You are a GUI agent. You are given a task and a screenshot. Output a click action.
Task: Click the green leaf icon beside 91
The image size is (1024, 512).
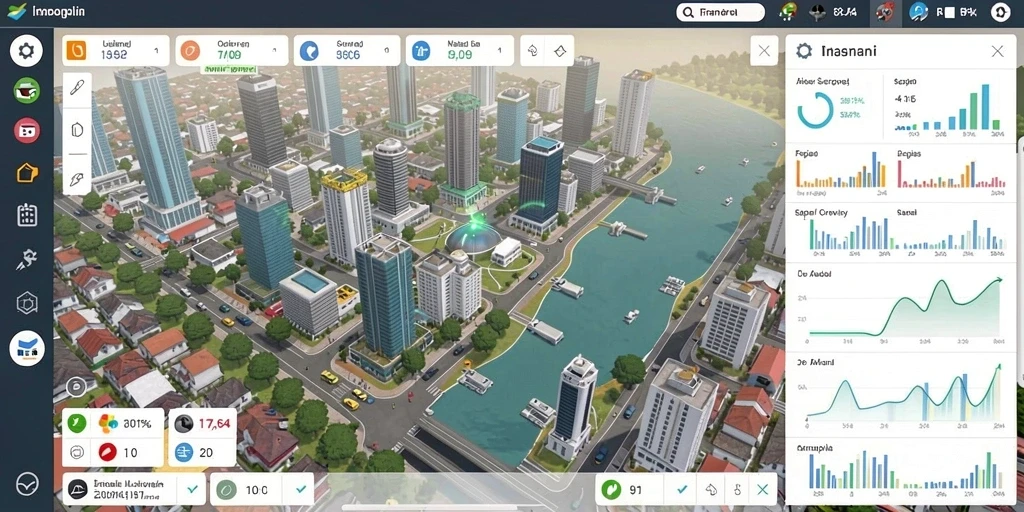click(612, 488)
